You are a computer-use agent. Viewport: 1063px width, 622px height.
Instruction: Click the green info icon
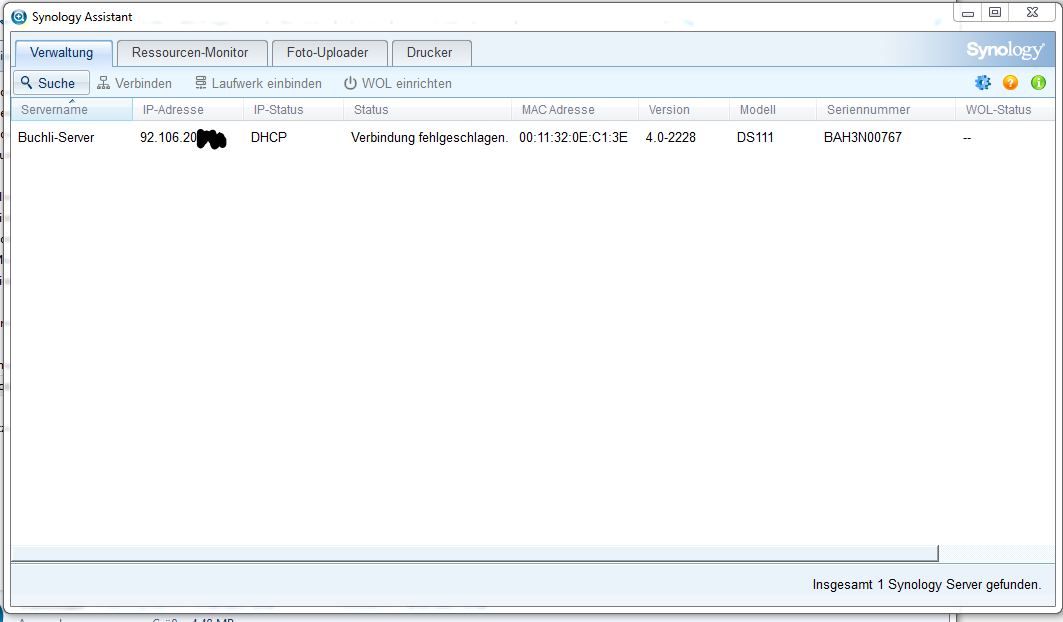pos(1037,83)
